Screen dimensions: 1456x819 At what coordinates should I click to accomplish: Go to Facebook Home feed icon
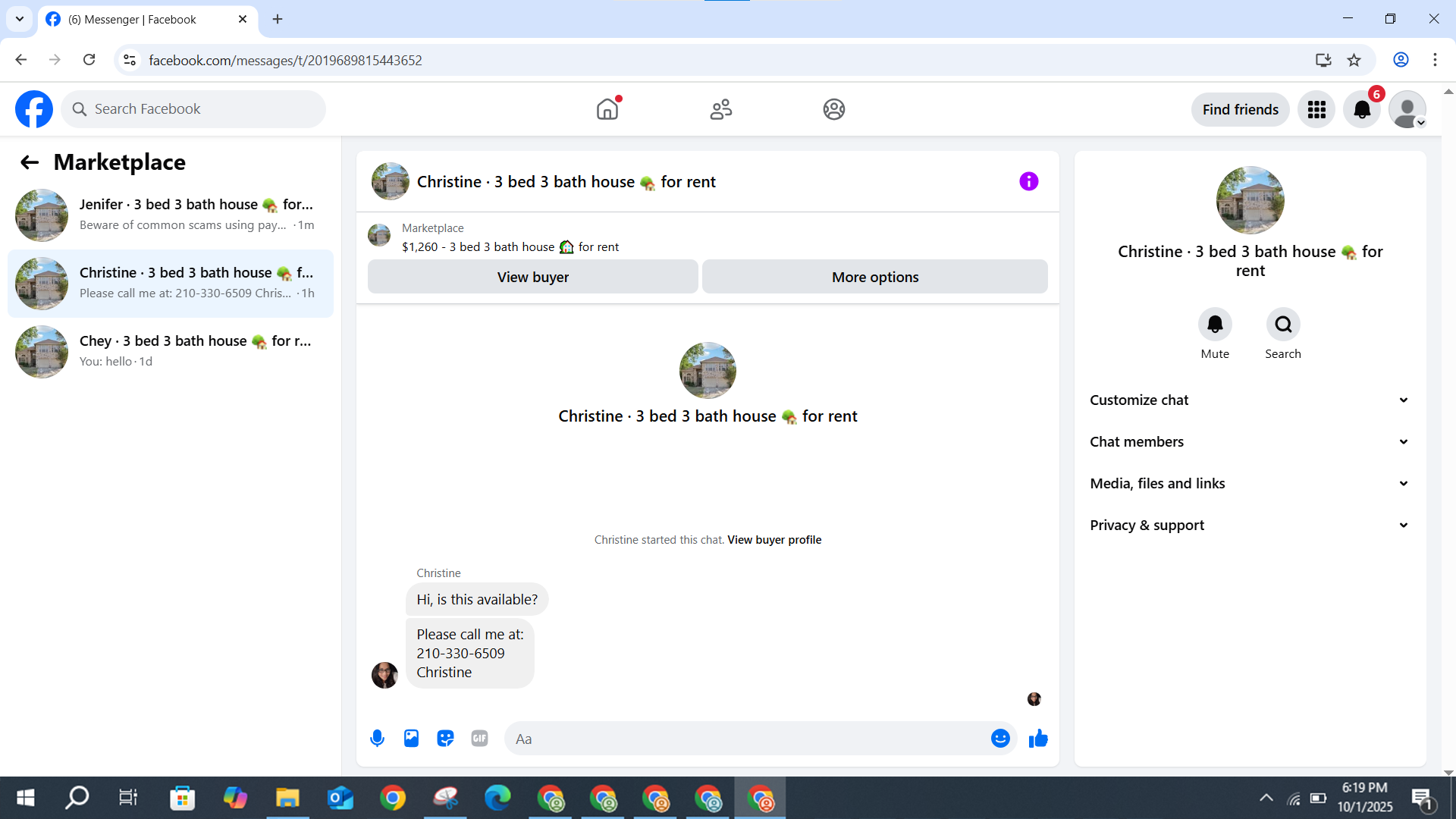pos(607,109)
